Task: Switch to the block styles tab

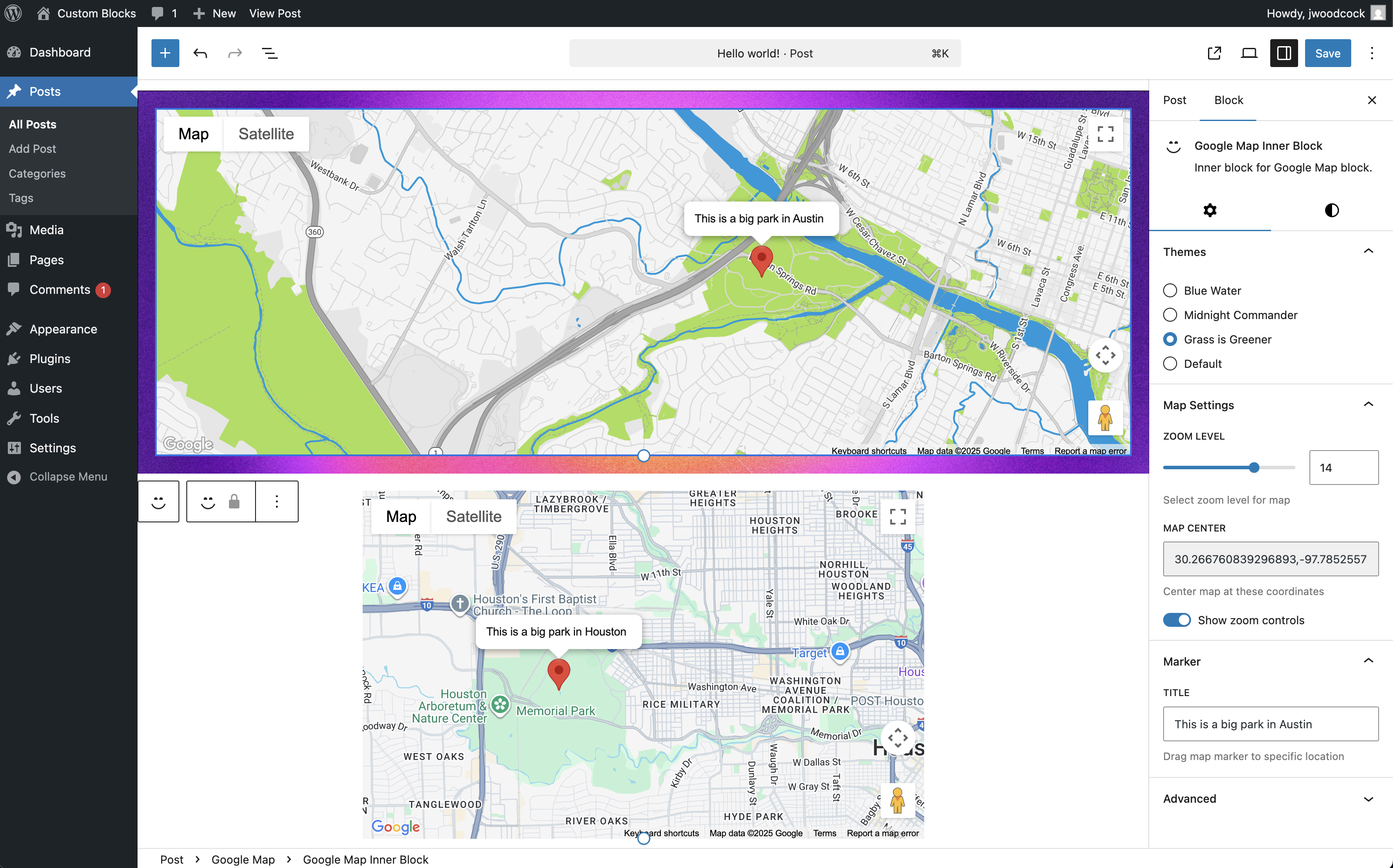Action: tap(1332, 210)
